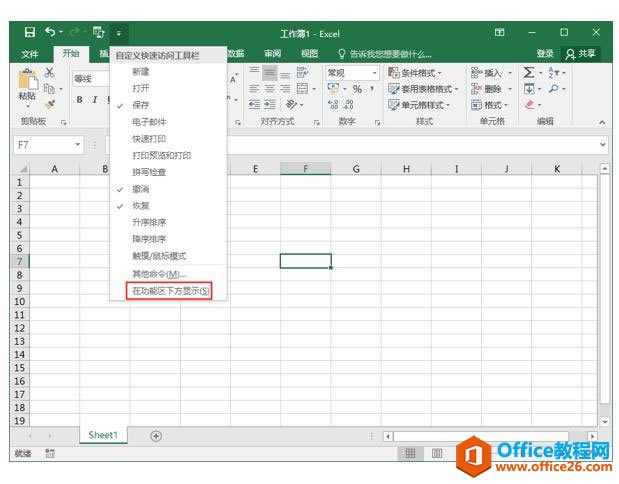This screenshot has height=484, width=619.
Task: Click the bottom align icon
Action: [x=285, y=73]
